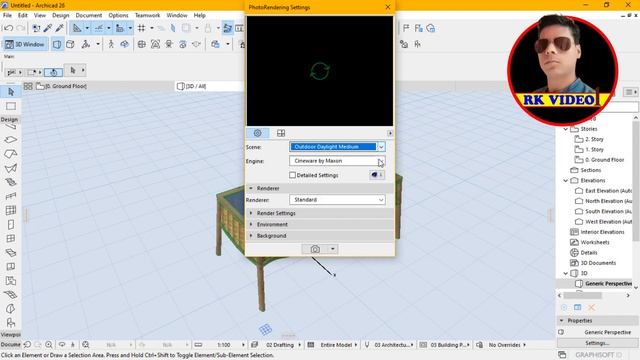Click the 1:100 scale selector

224,345
